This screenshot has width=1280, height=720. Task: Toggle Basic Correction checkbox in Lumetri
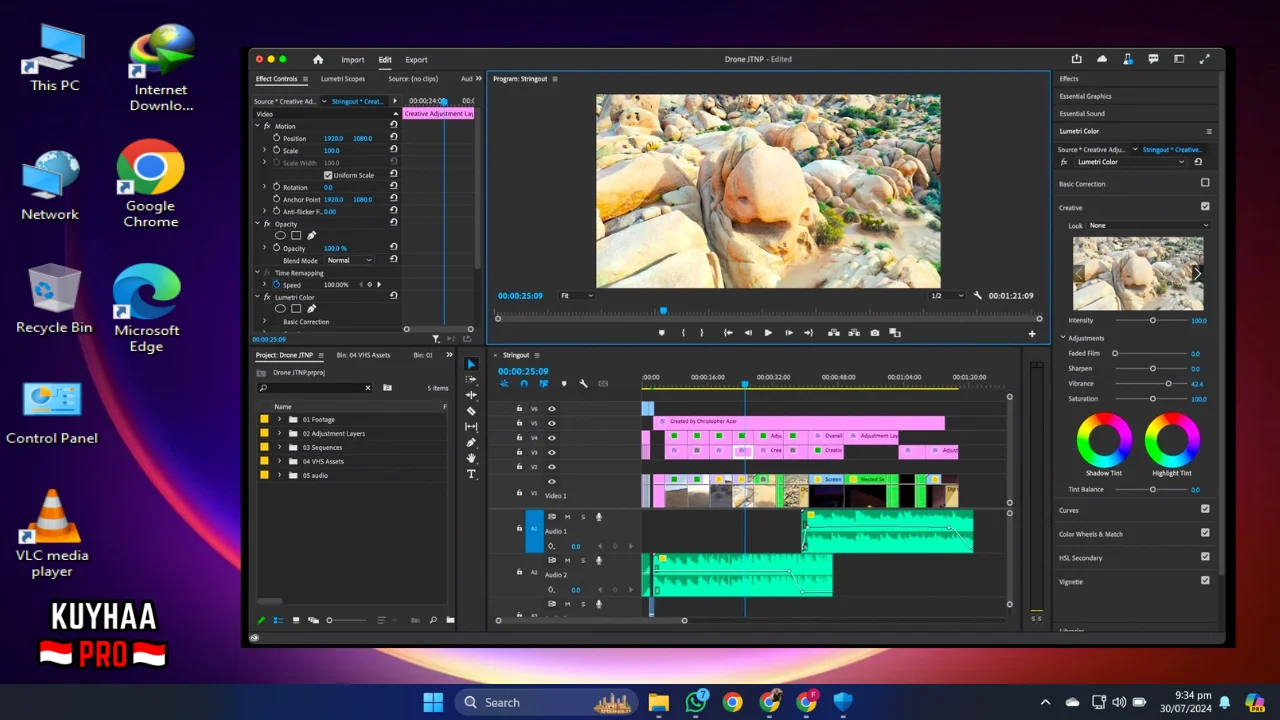(1205, 183)
